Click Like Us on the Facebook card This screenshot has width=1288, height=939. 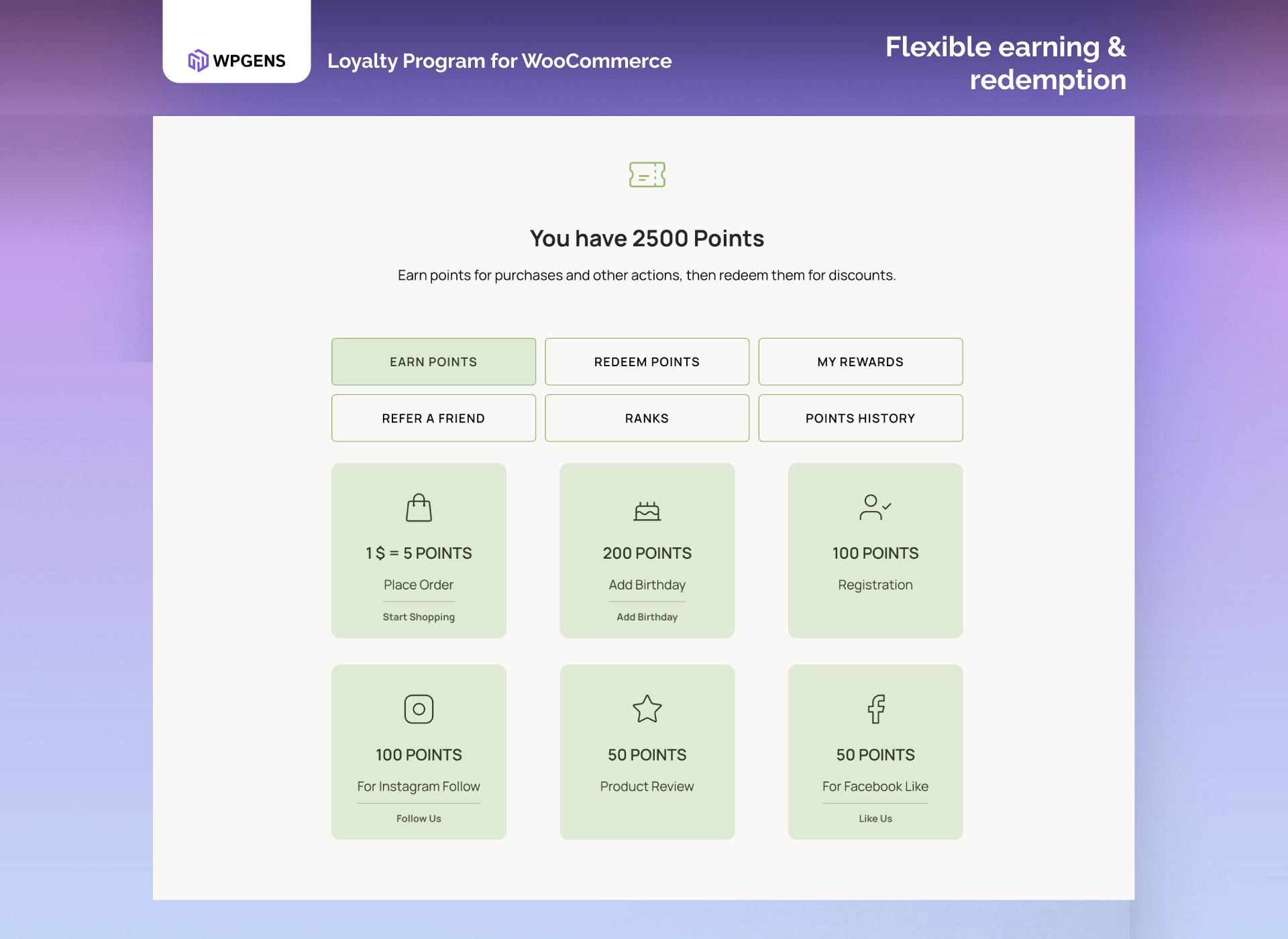pos(875,818)
